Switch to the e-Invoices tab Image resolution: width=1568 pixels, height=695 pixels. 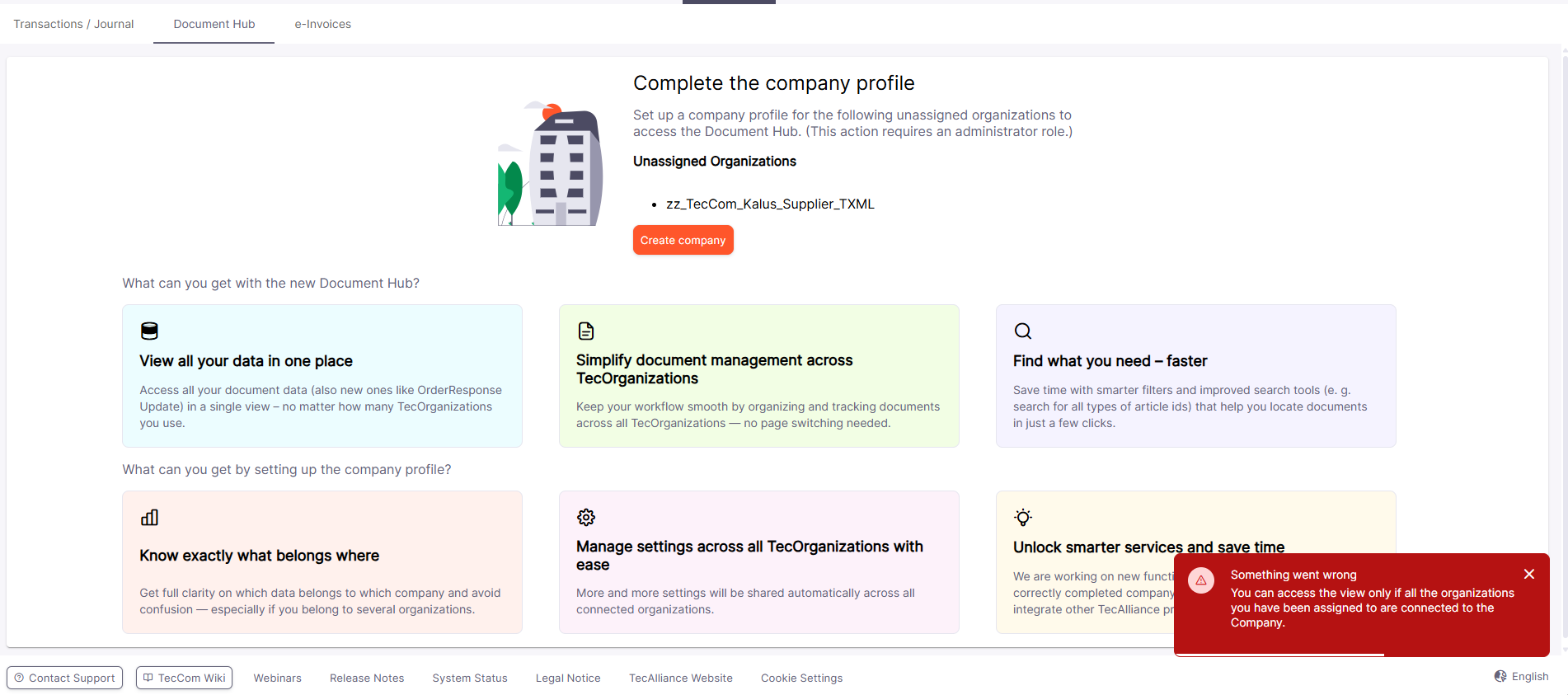click(x=322, y=24)
